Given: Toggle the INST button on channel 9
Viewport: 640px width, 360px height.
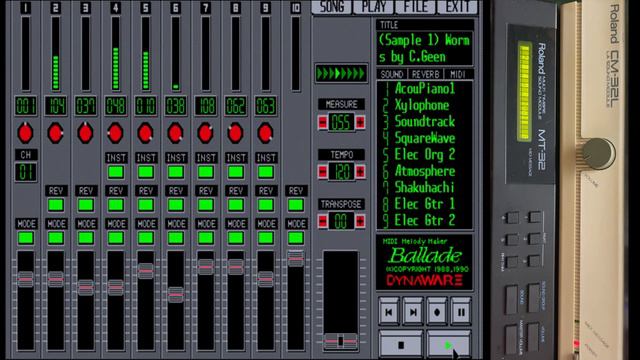Looking at the screenshot, I should (266, 172).
